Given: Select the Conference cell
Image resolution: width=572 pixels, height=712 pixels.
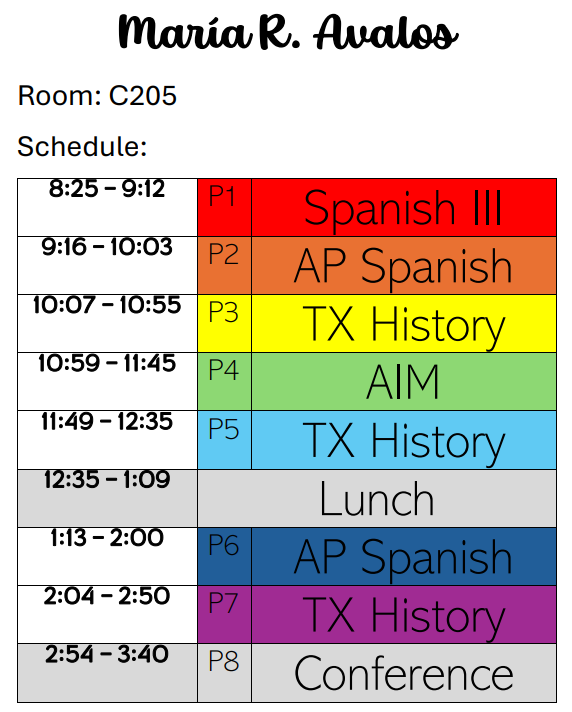Looking at the screenshot, I should tap(404, 673).
